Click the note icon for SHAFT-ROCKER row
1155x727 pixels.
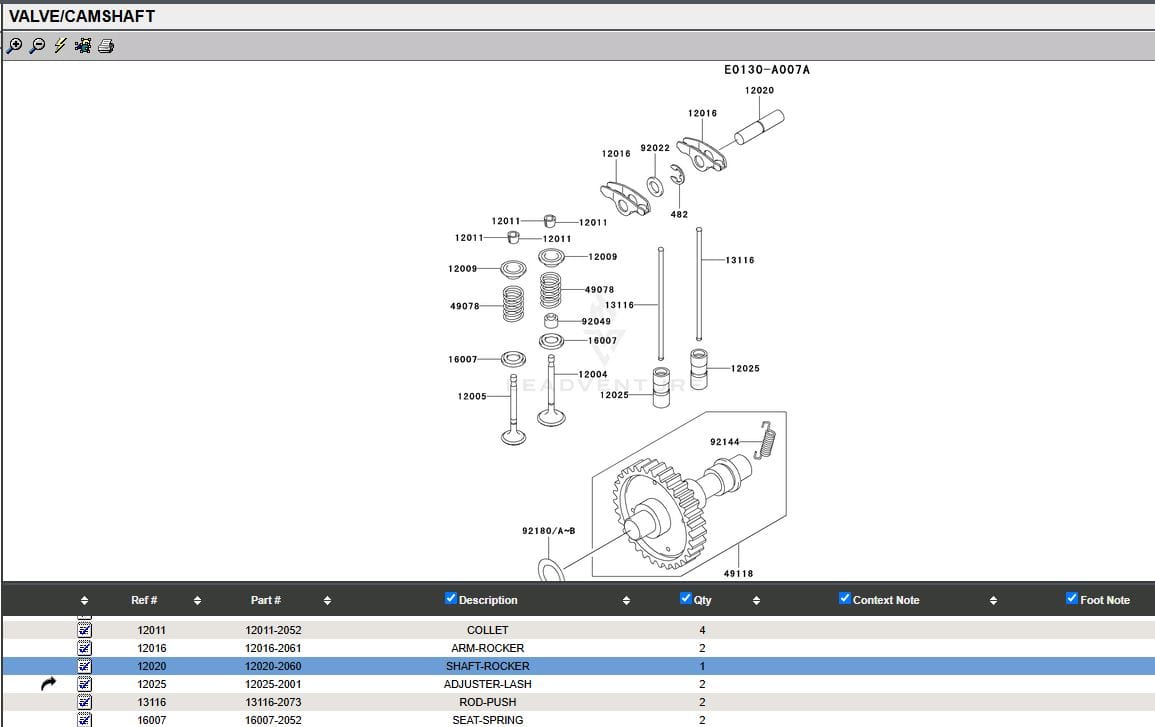pyautogui.click(x=85, y=666)
